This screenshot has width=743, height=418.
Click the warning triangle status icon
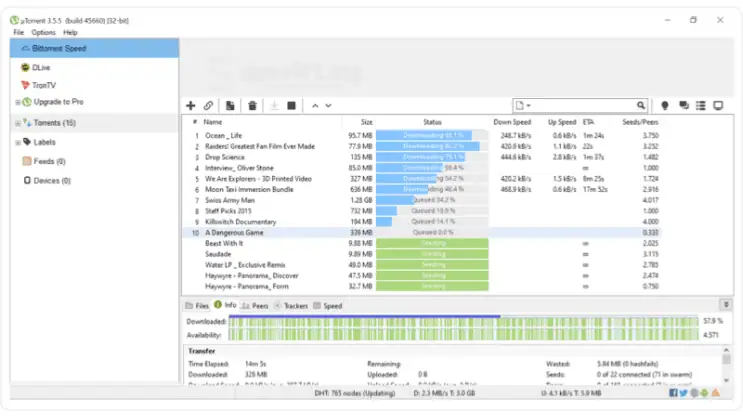coord(716,393)
